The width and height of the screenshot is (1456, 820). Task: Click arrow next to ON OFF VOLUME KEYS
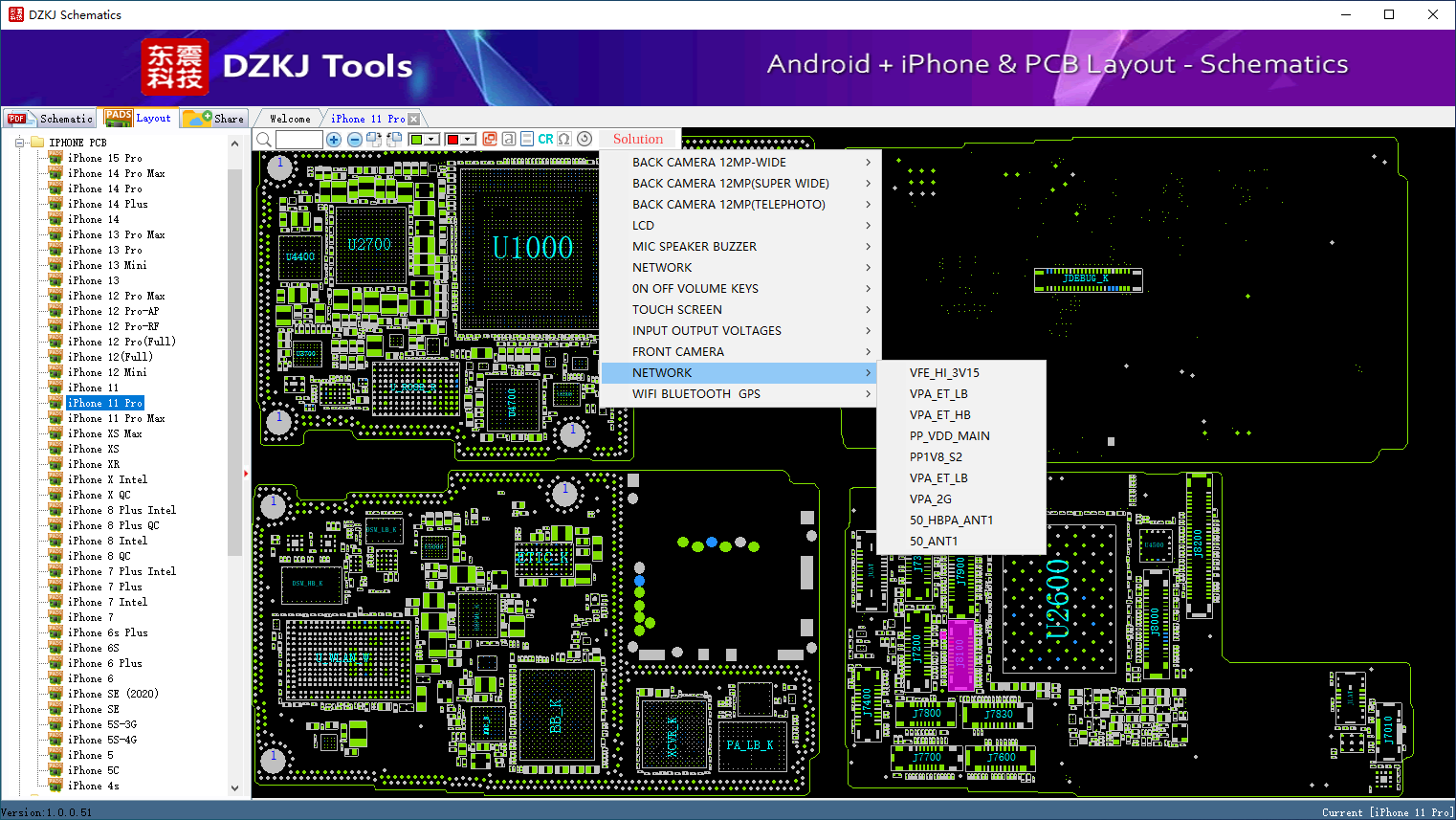click(x=869, y=289)
